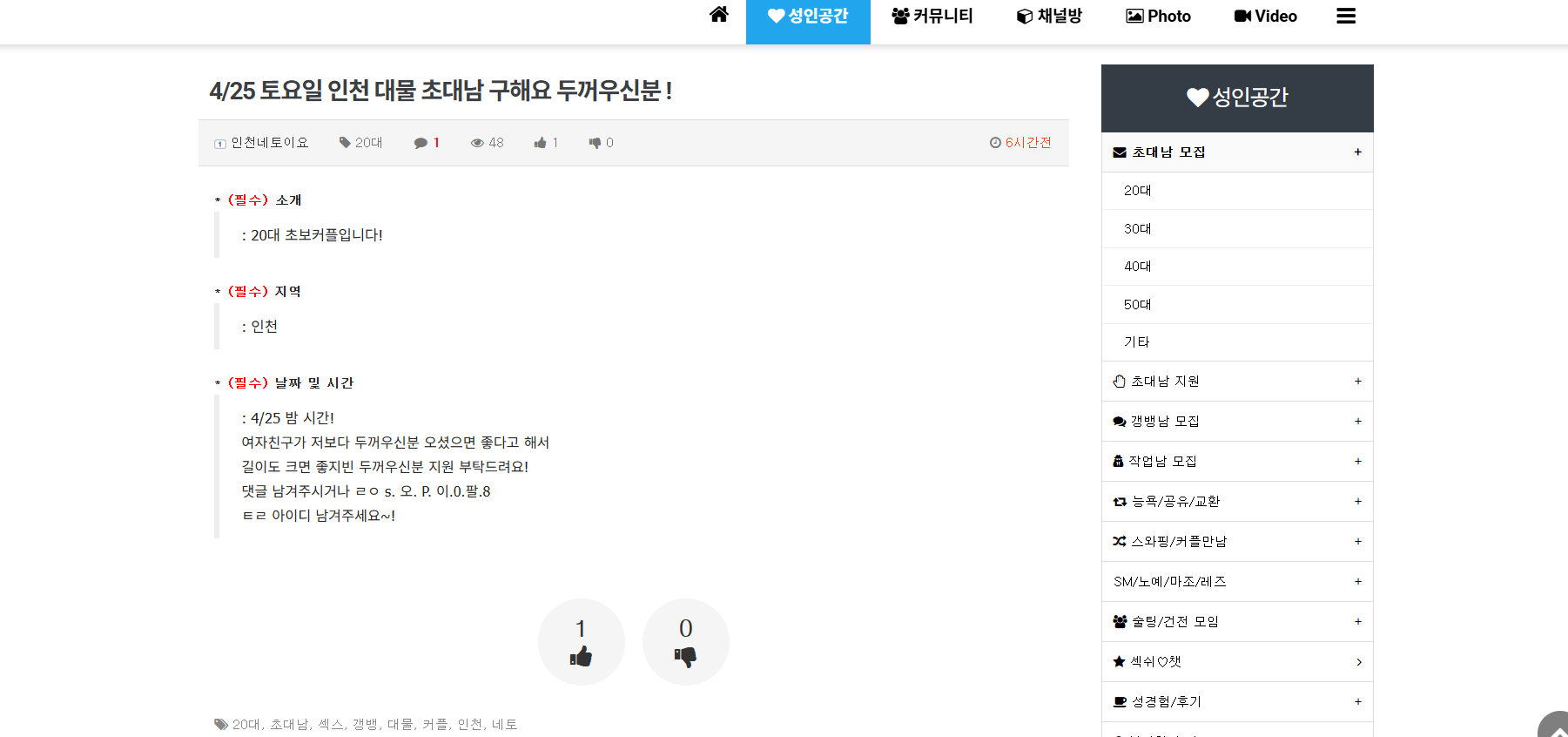Screen dimensions: 1568x737
Task: Click the 인천 tag below the post
Action: [470, 725]
